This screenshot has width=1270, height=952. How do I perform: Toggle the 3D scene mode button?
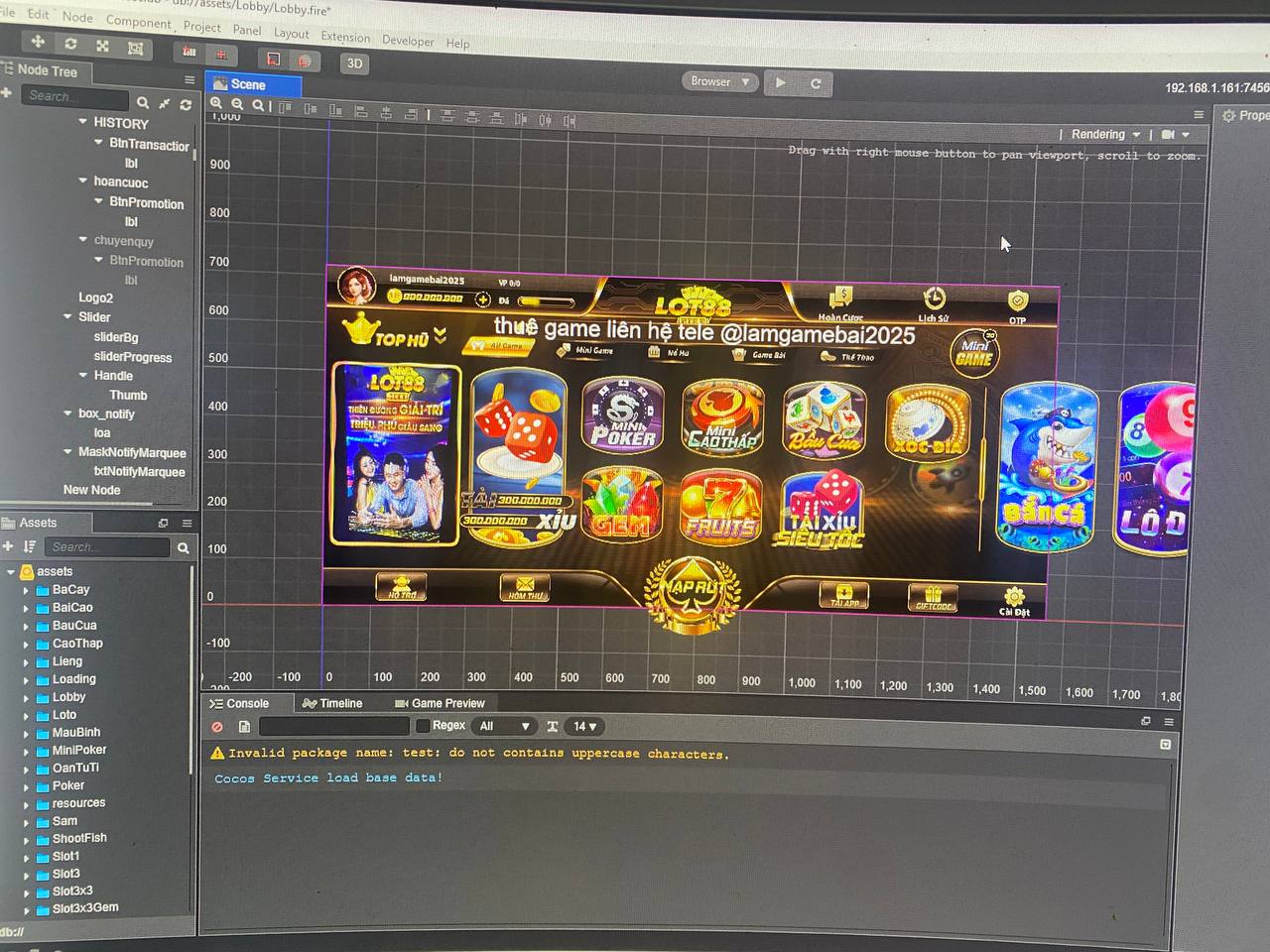[x=354, y=63]
